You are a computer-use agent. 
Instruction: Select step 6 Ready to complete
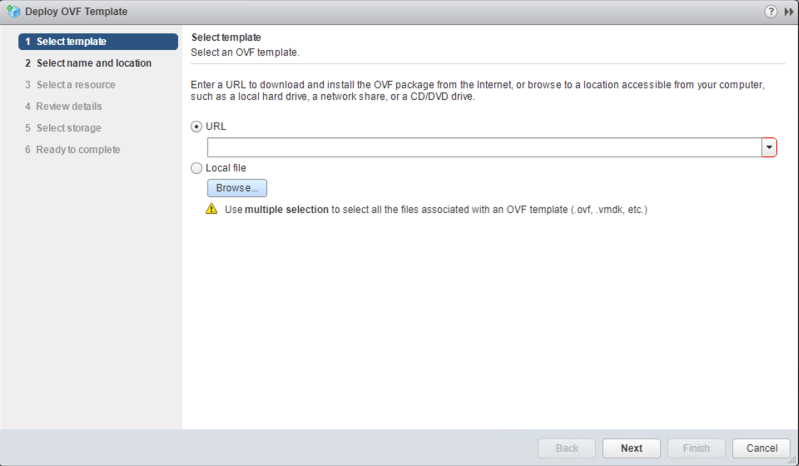(72, 150)
